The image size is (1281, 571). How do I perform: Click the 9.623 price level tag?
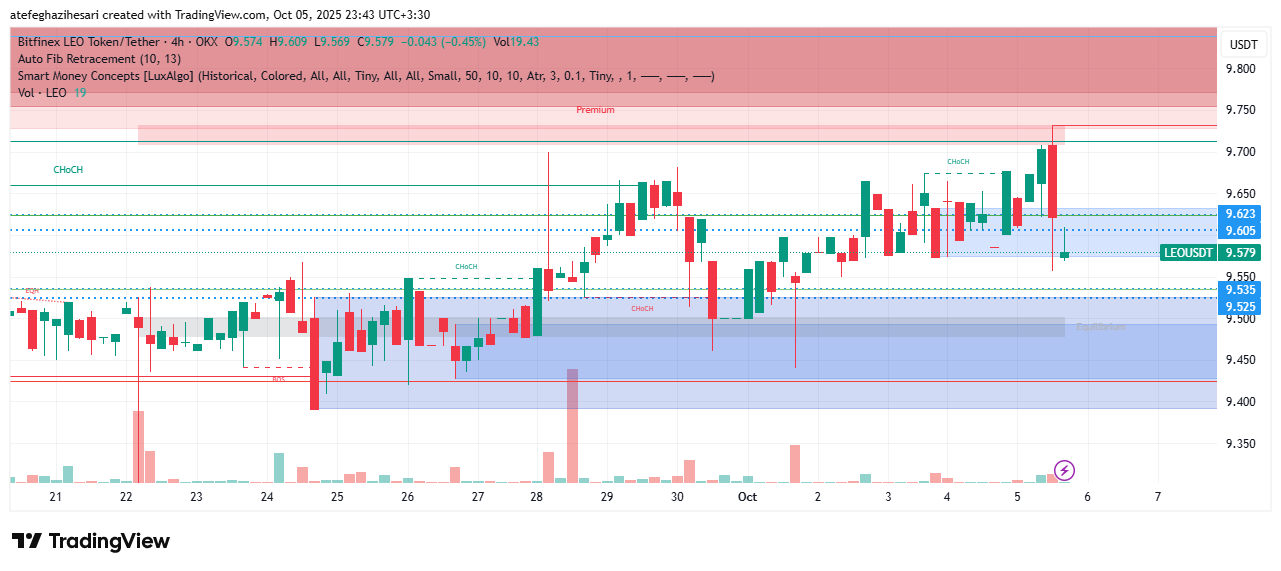pos(1242,214)
